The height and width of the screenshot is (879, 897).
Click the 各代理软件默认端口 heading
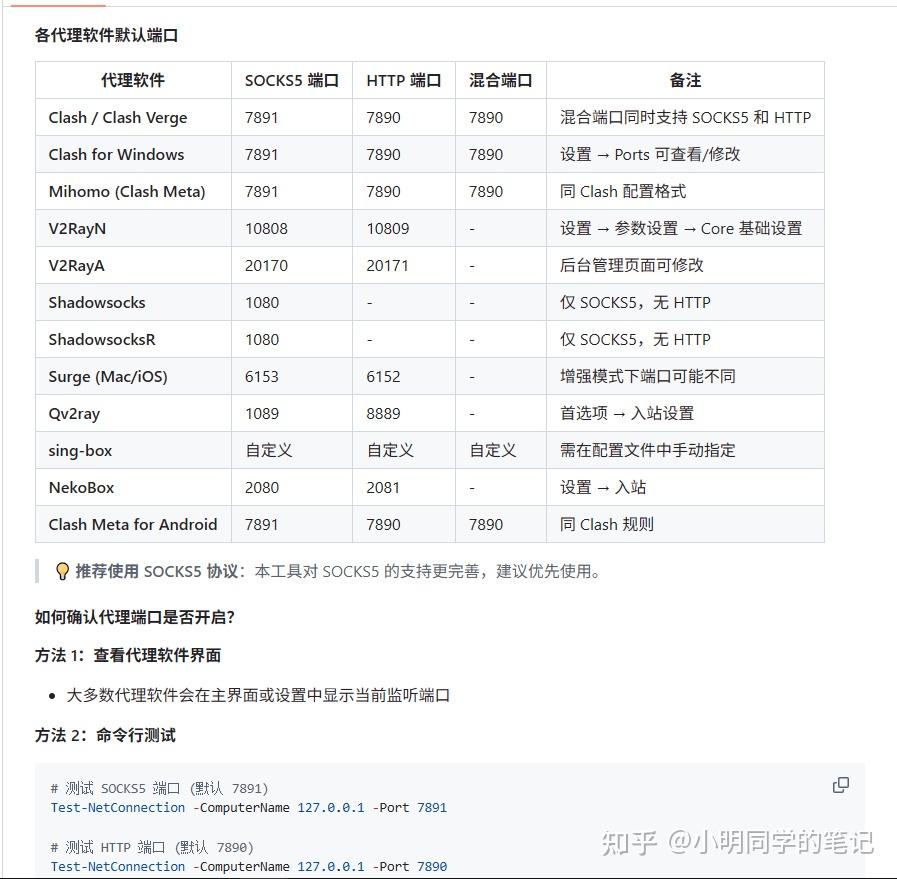point(106,35)
